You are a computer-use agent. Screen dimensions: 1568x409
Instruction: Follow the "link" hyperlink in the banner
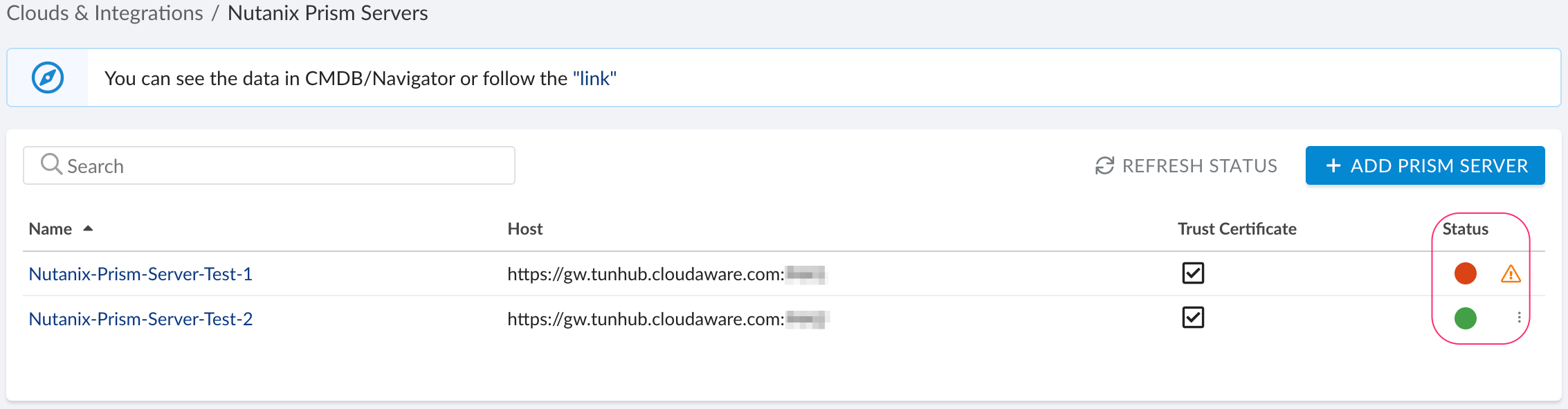click(x=594, y=78)
